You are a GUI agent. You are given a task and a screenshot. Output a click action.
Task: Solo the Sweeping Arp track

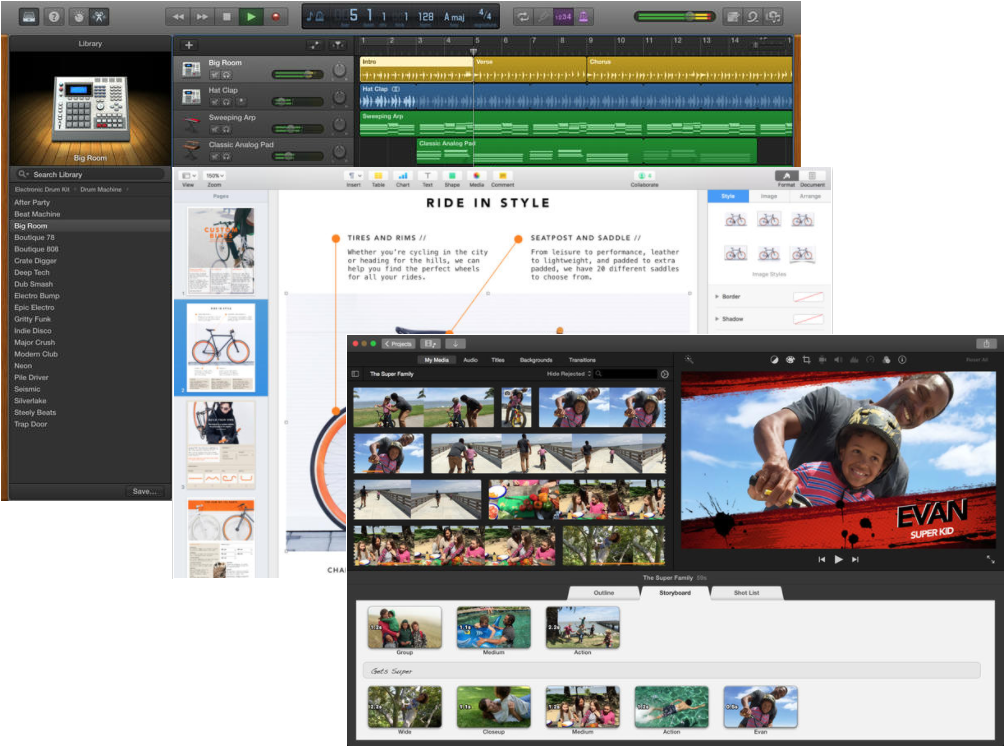pyautogui.click(x=224, y=127)
